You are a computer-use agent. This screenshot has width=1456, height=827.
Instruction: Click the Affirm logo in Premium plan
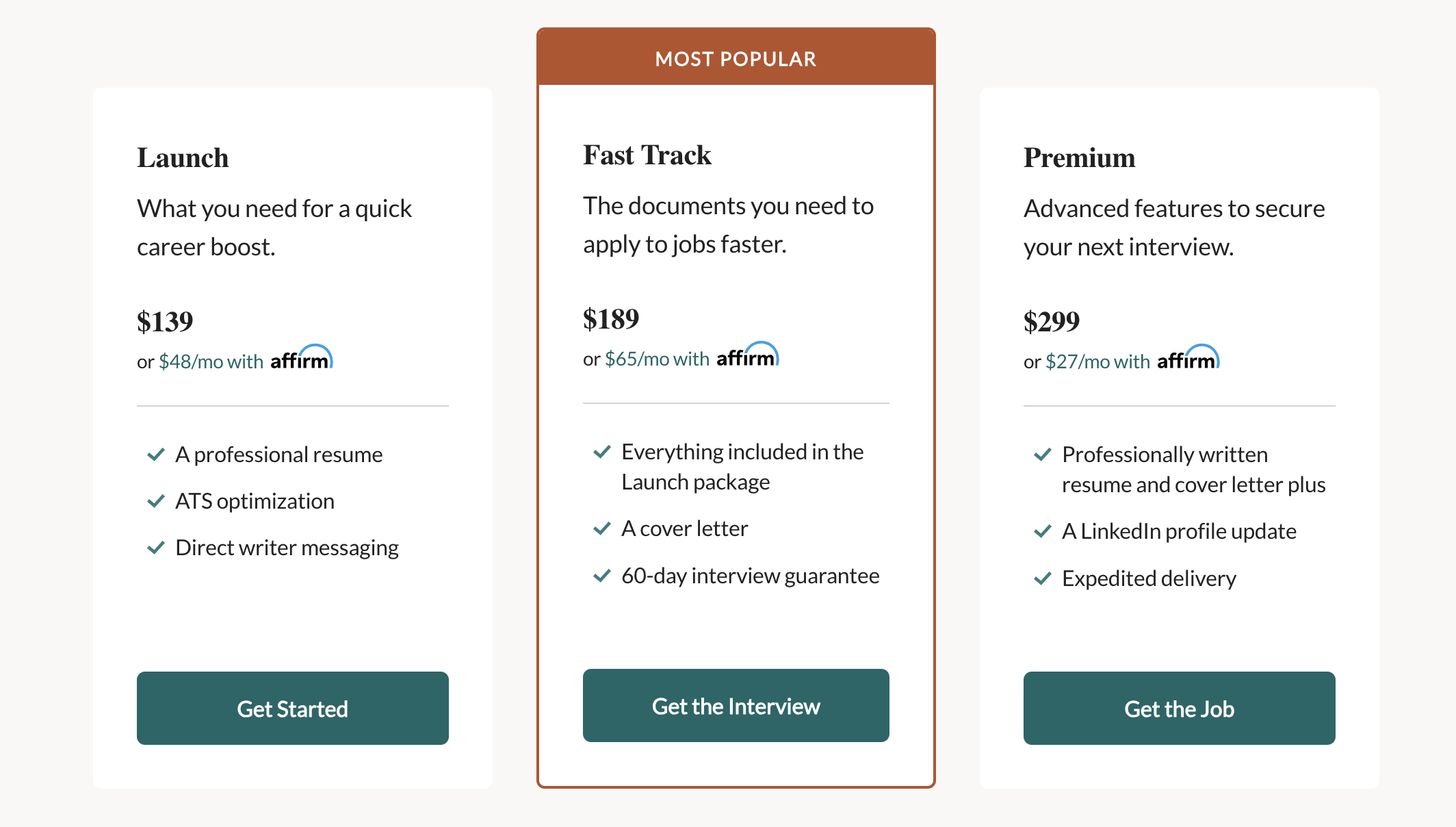[x=1188, y=357]
